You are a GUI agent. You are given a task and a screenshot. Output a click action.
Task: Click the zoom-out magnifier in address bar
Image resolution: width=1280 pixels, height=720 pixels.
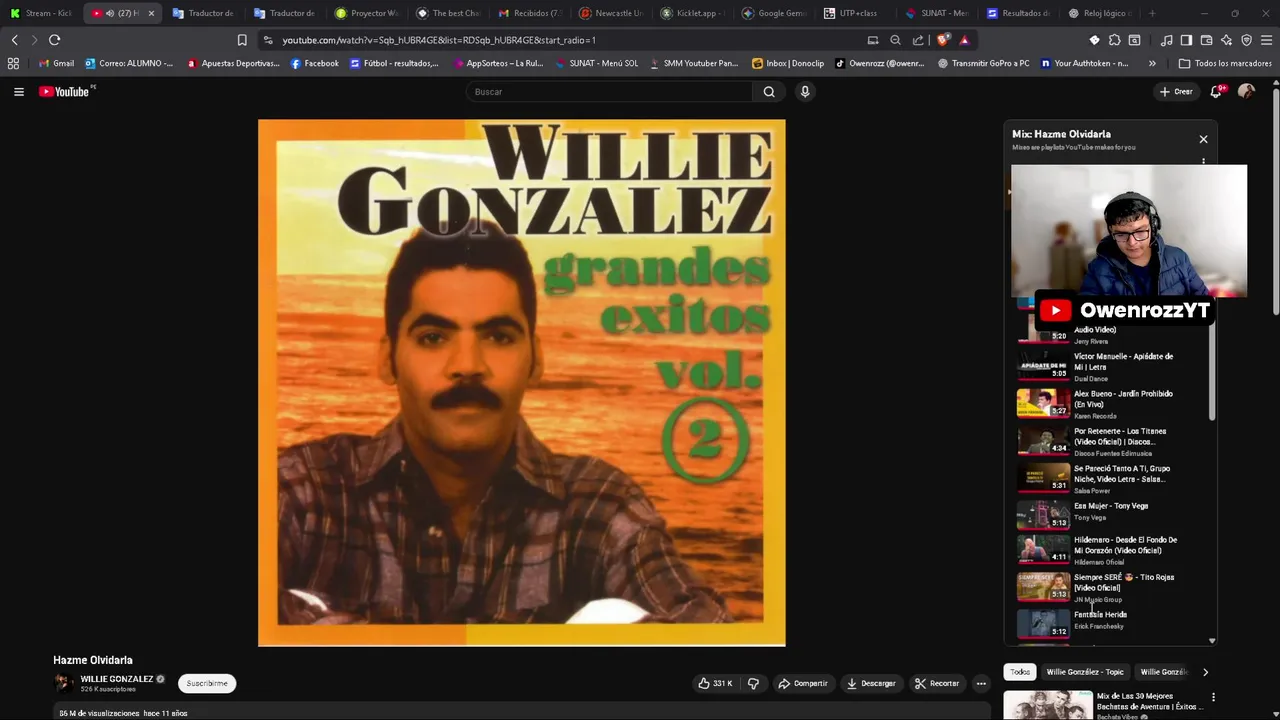(895, 40)
